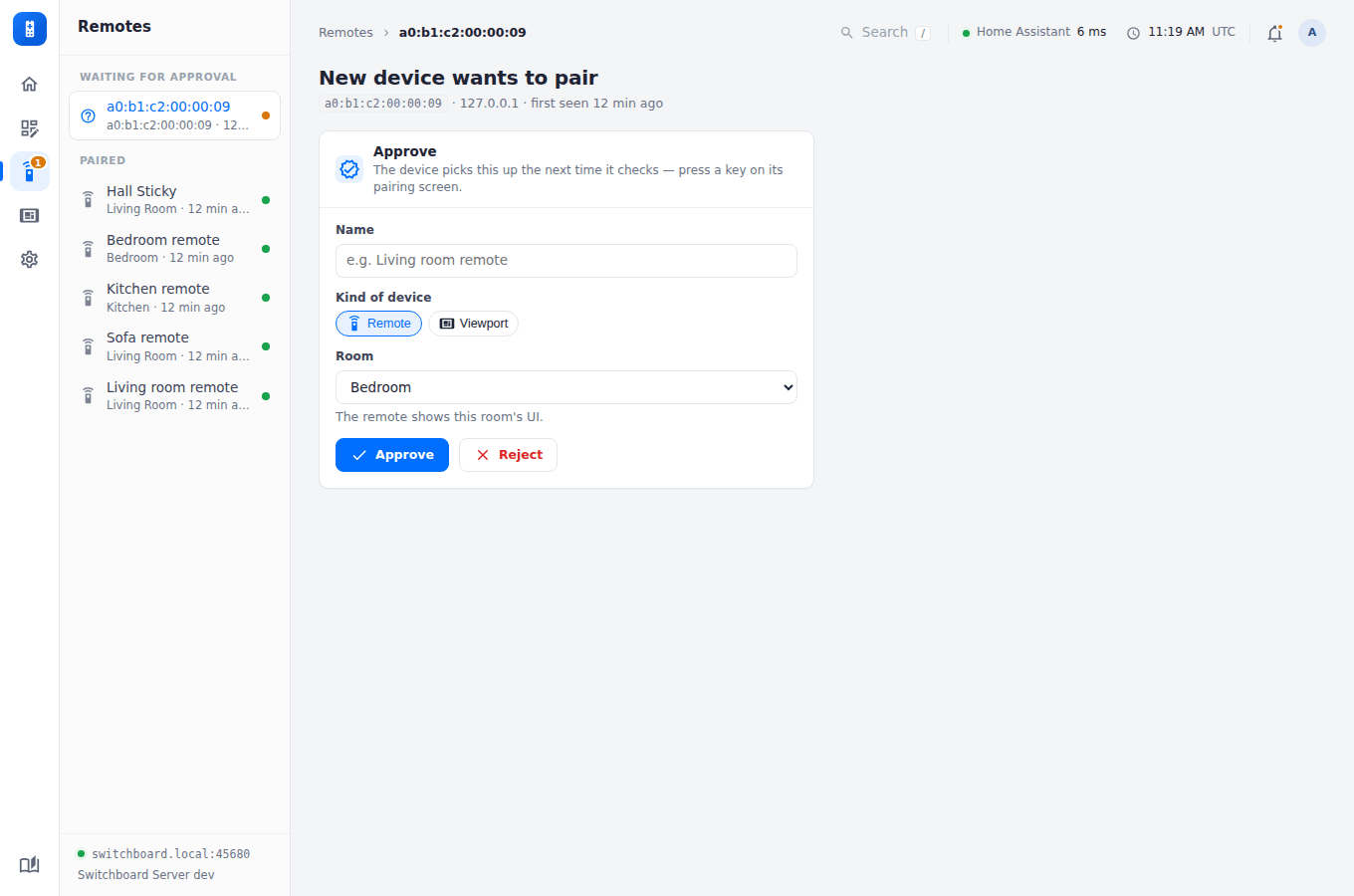Select pending device a0:b1:c2:00:00:09 in list

174,115
